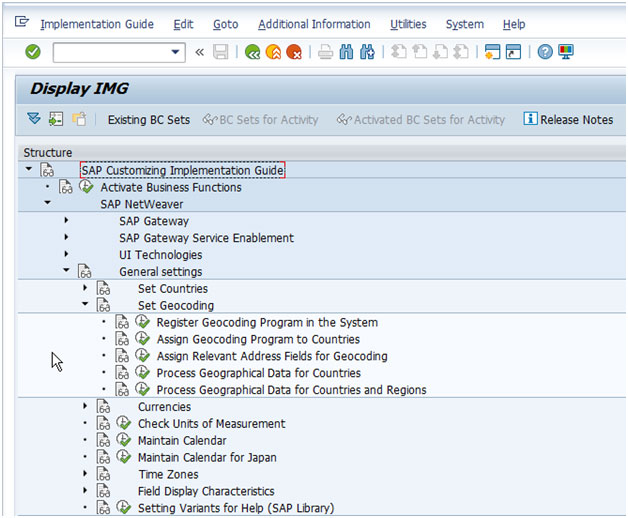628x518 pixels.
Task: Select Process Geographical Data for Countries and Regions
Action: pyautogui.click(x=292, y=390)
